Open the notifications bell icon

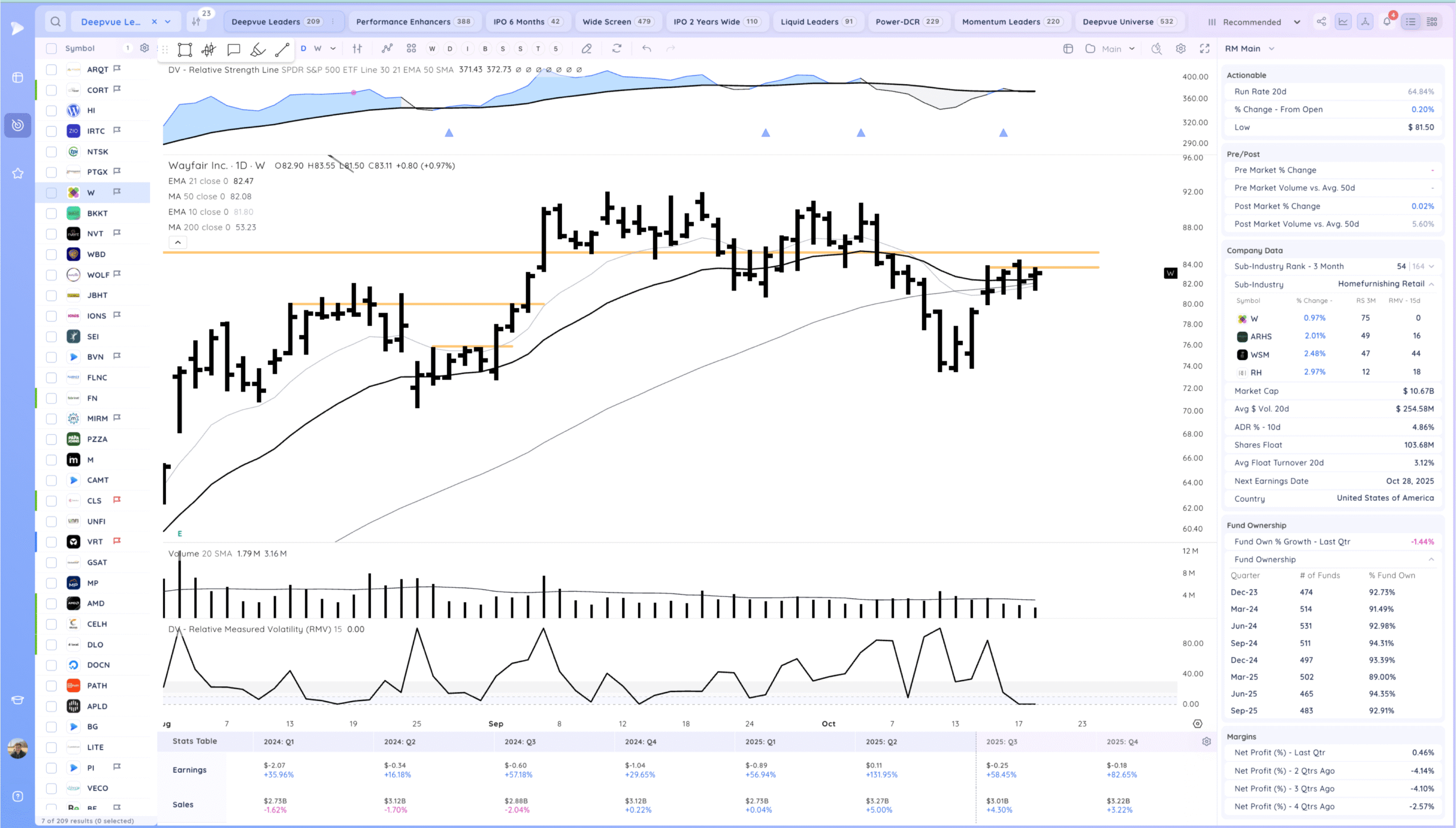click(1387, 22)
